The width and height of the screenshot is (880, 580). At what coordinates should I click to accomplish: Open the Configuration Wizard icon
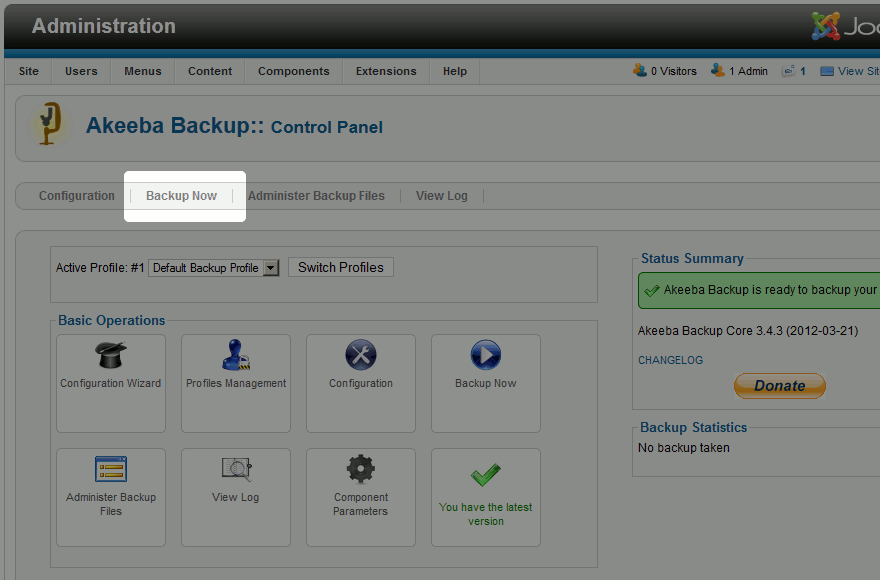point(111,355)
